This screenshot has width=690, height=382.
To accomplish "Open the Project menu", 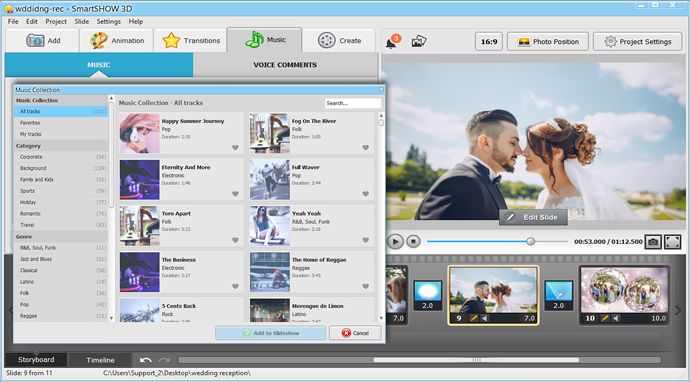I will click(56, 21).
